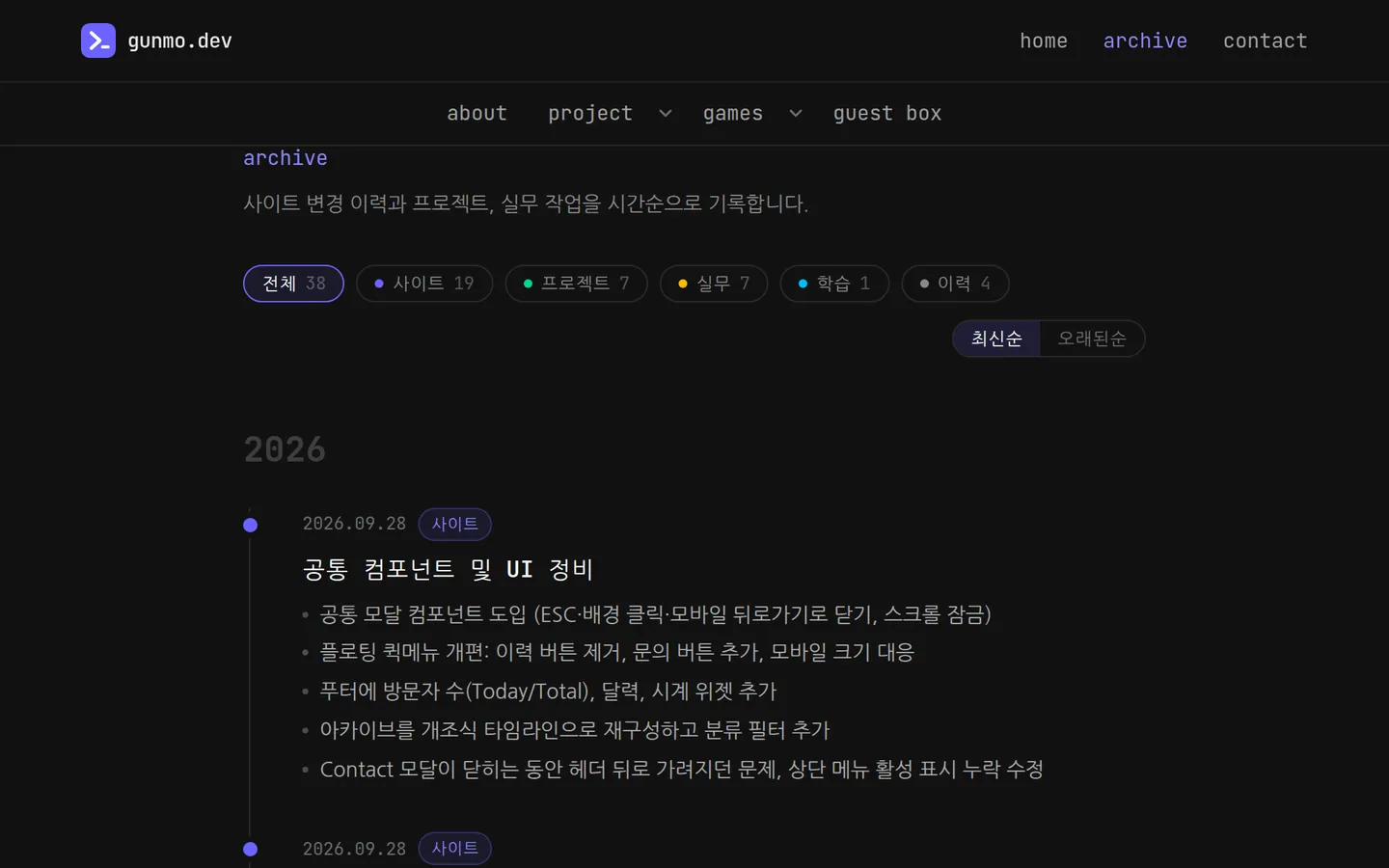Click the gunmo.dev terminal logo icon
This screenshot has width=1389, height=868.
point(98,41)
